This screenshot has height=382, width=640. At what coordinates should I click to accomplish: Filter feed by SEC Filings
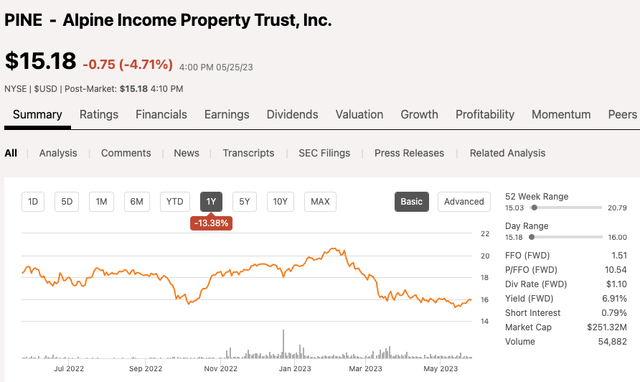click(324, 153)
